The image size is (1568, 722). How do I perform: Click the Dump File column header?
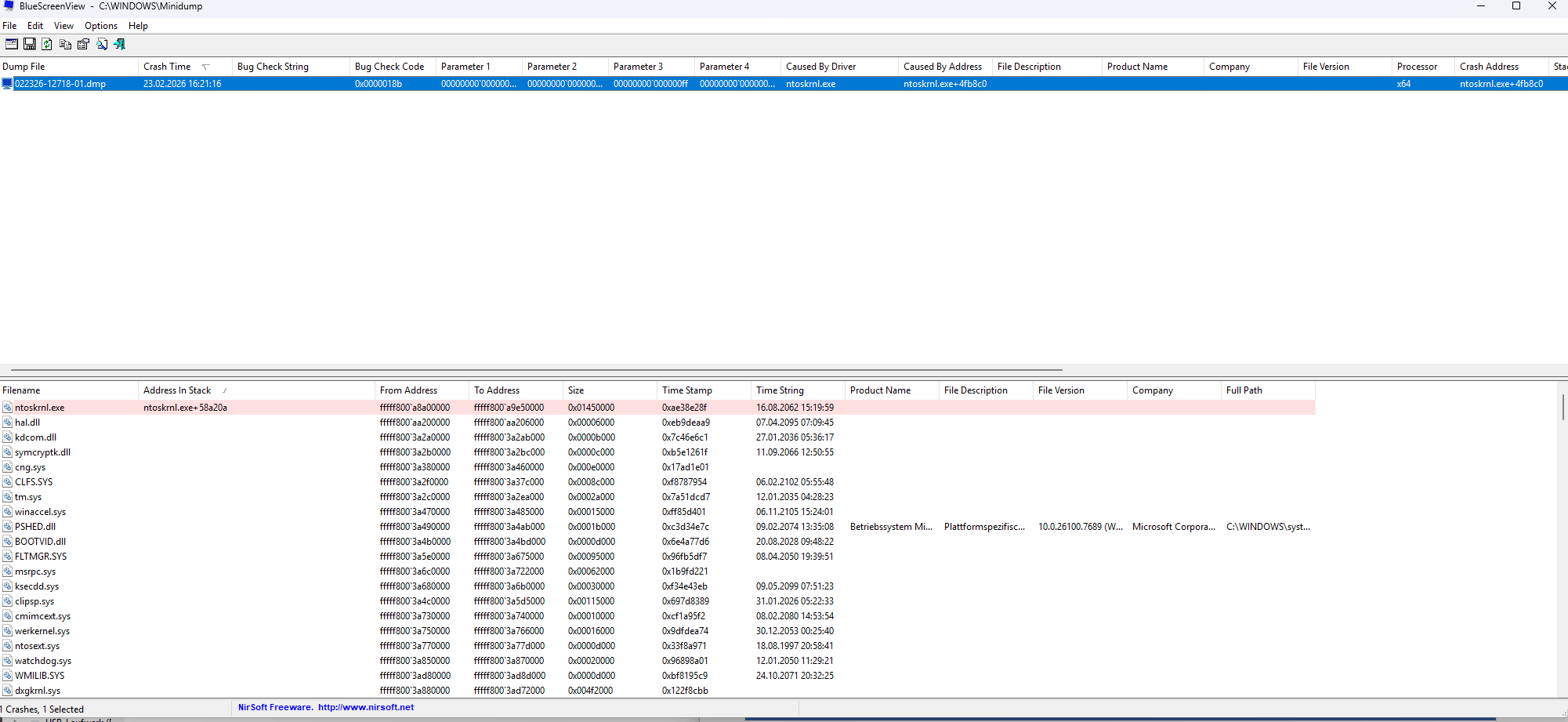(69, 67)
